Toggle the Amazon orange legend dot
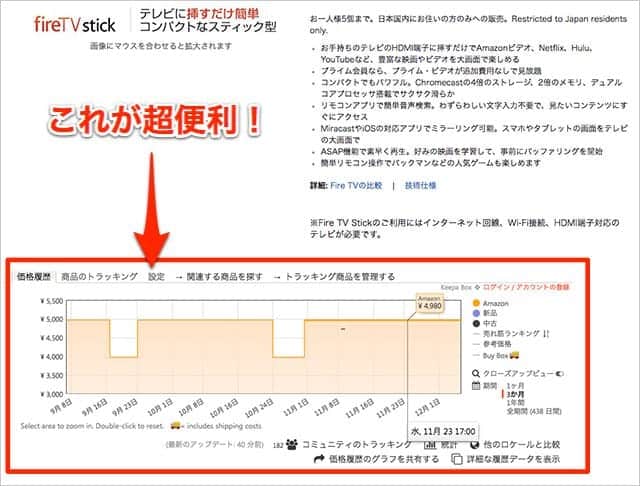Viewport: 640px width, 486px height. tap(476, 303)
